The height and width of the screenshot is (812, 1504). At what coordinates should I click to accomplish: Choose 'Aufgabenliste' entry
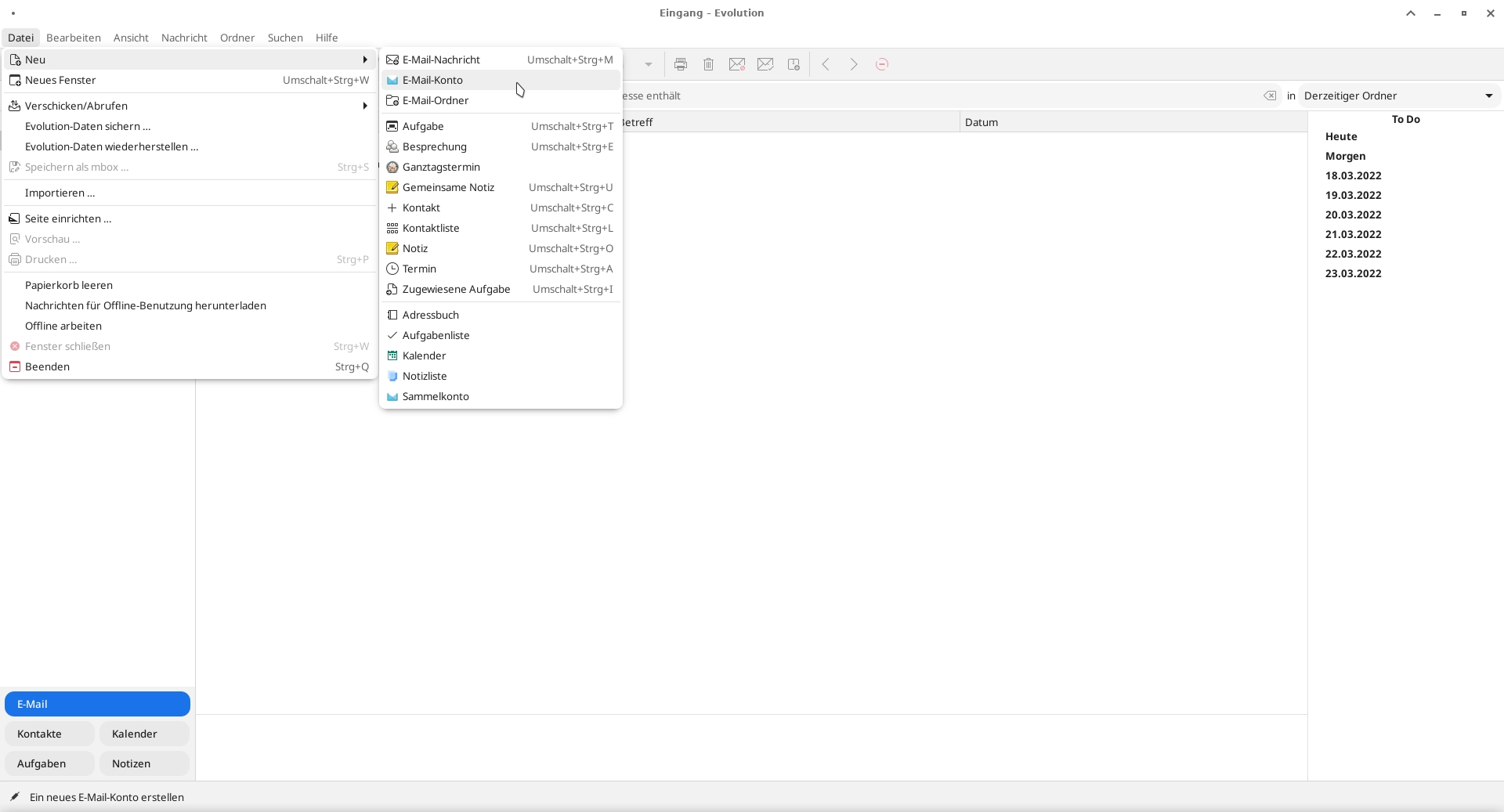(501, 335)
